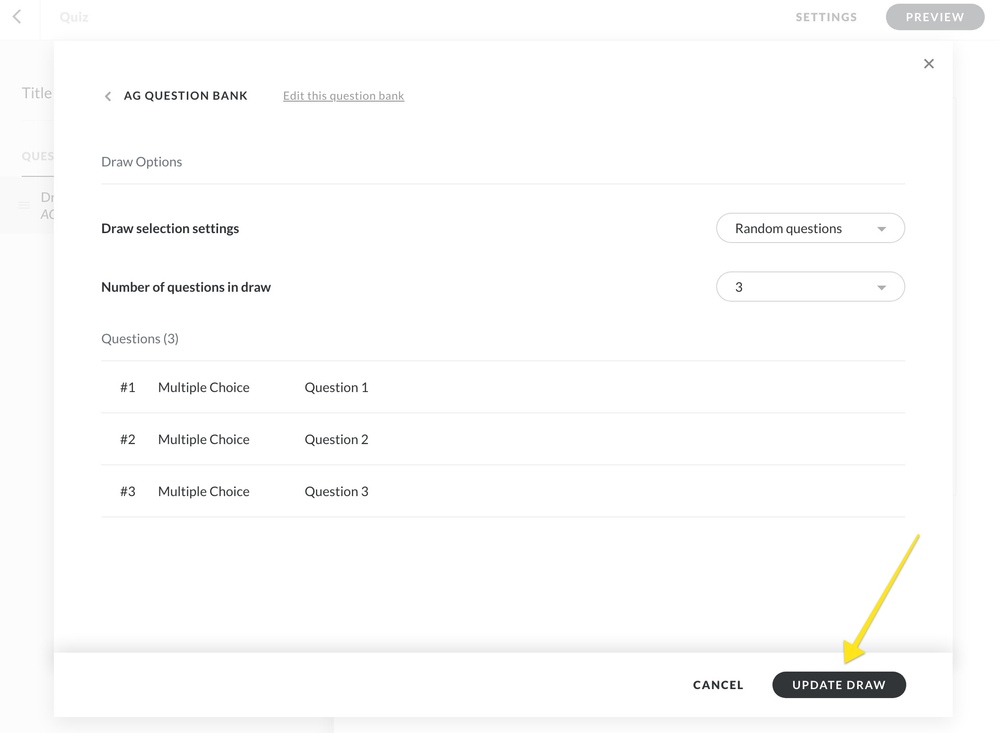
Task: Open Settings in the top bar
Action: tap(826, 17)
